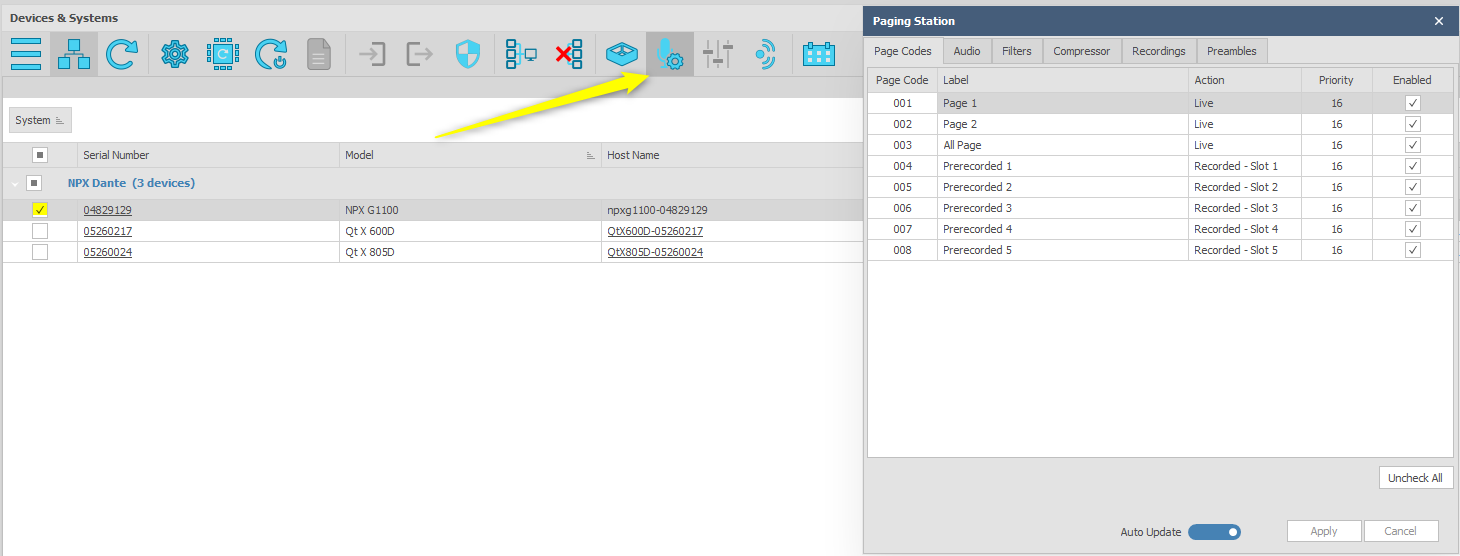Click the blue device box icon
Screen dimensions: 1460x556
click(x=622, y=54)
